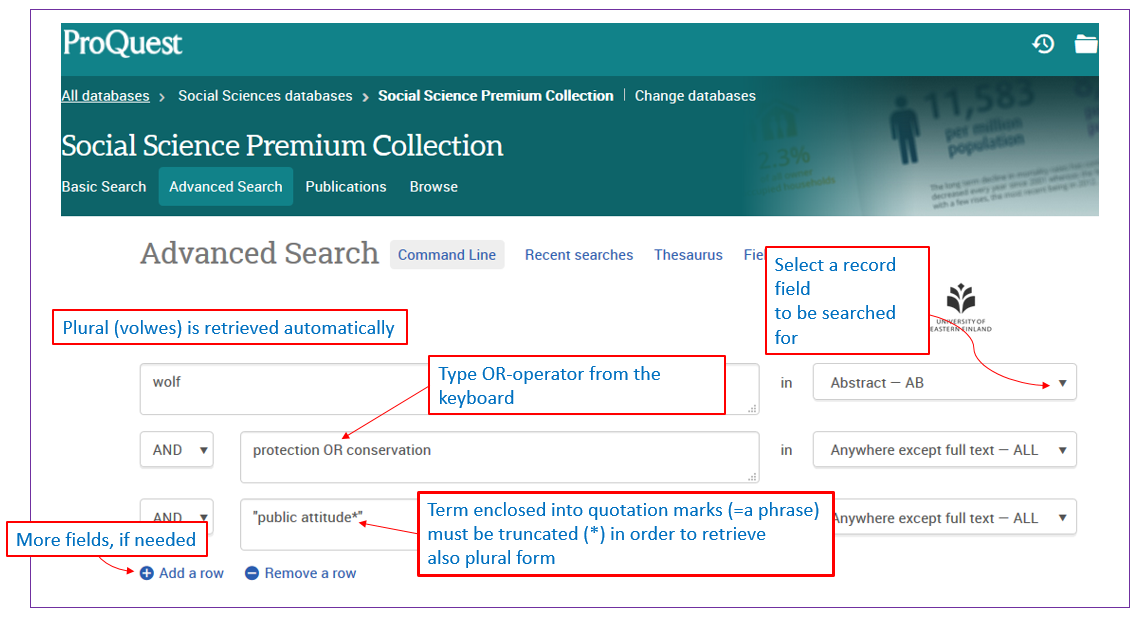Click the Social Sciences databases breadcrumb
Image resolution: width=1145 pixels, height=622 pixels.
point(265,96)
